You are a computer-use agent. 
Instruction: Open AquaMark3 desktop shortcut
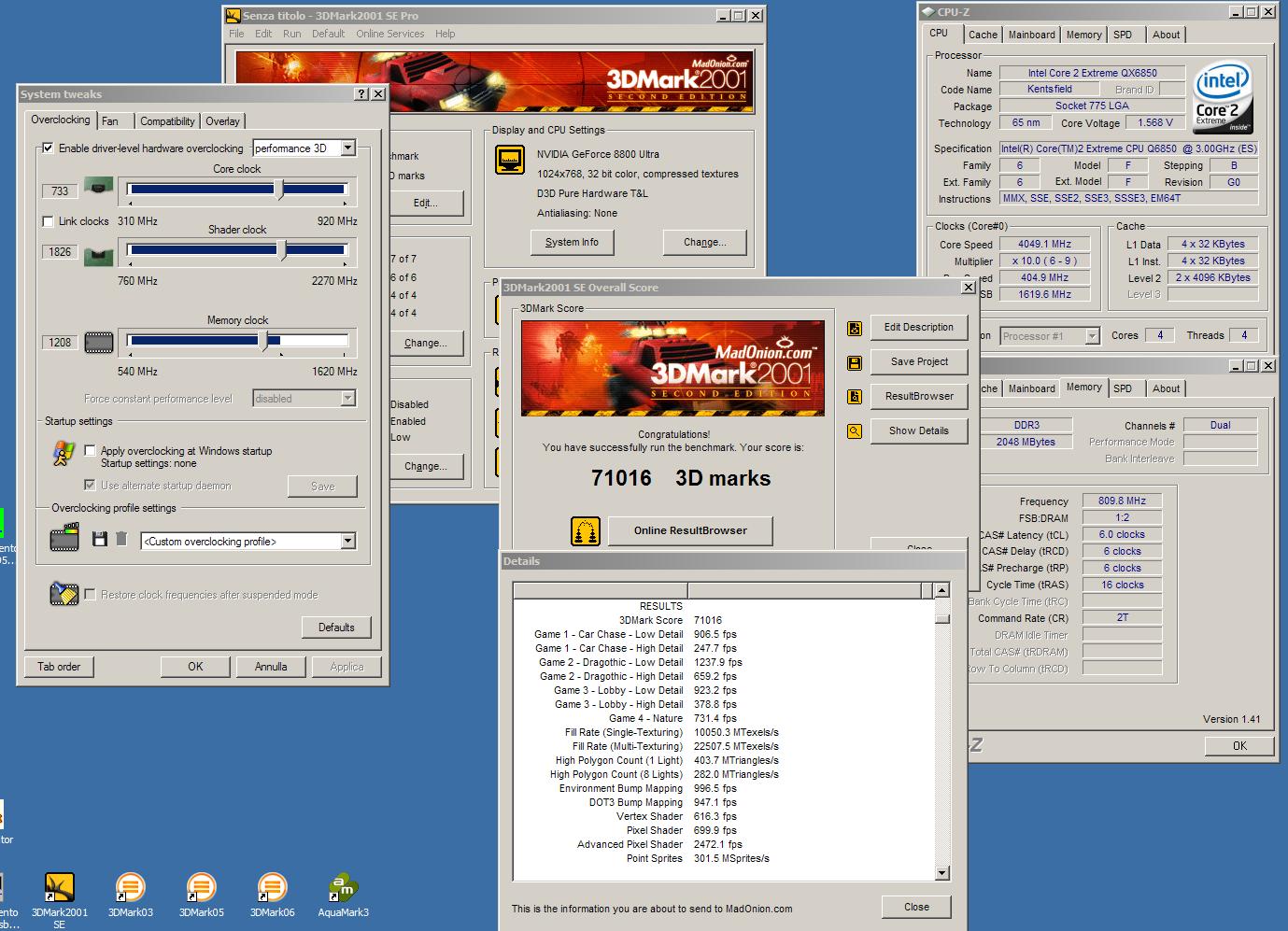tap(343, 888)
